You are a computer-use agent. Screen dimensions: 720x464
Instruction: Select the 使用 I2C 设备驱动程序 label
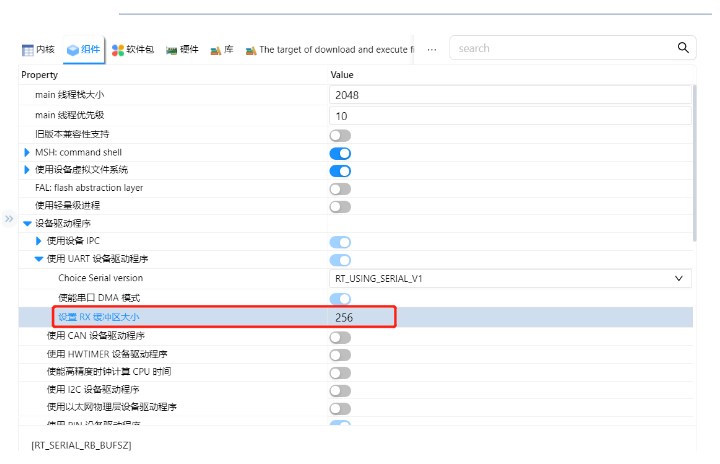pos(93,389)
